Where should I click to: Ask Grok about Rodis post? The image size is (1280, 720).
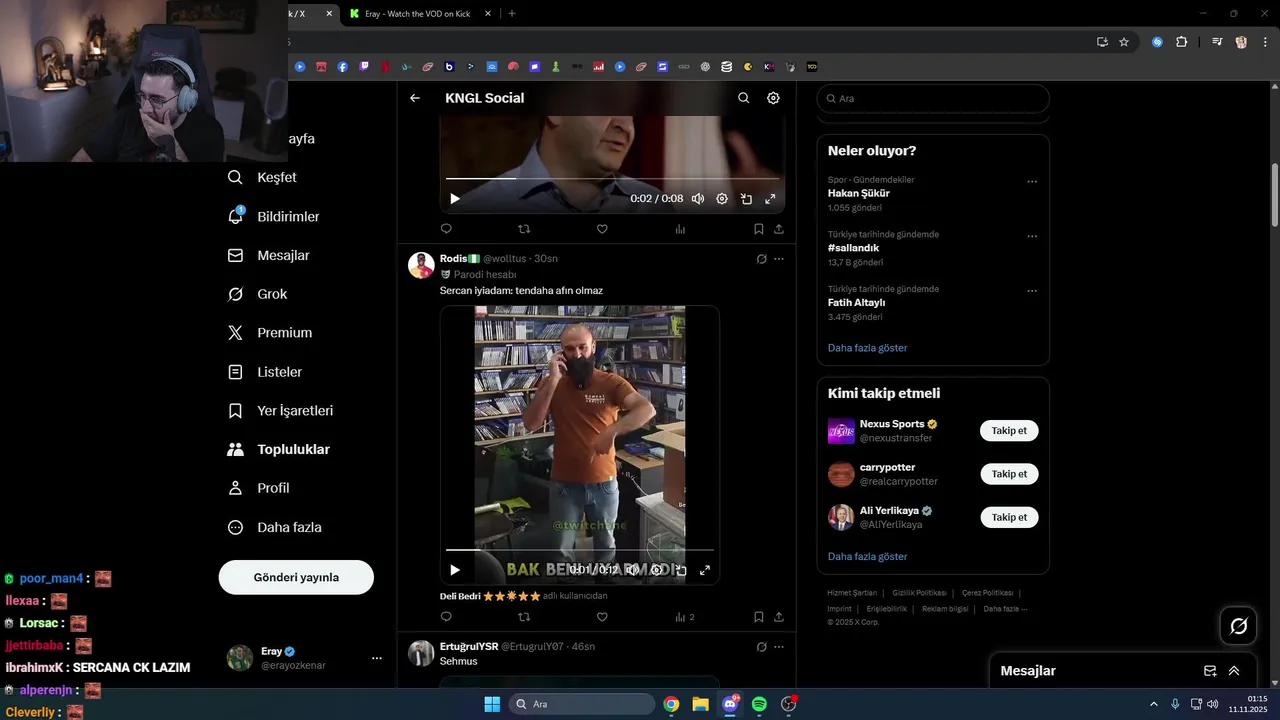coord(761,259)
